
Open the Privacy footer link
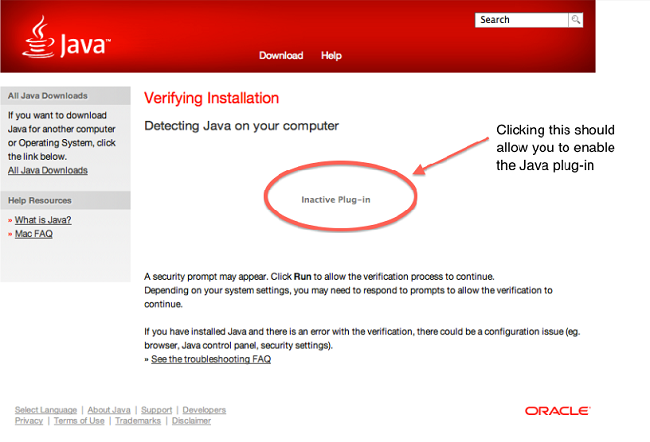coord(29,421)
